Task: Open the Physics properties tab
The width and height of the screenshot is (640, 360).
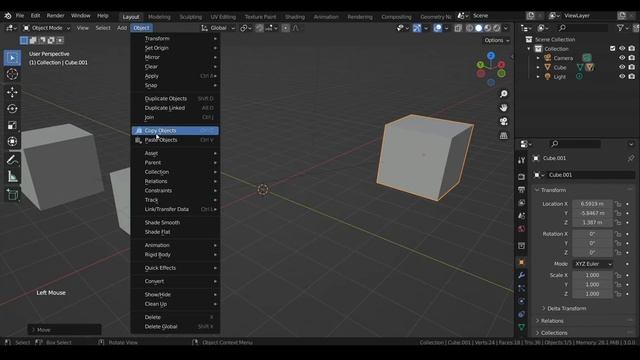Action: (521, 301)
